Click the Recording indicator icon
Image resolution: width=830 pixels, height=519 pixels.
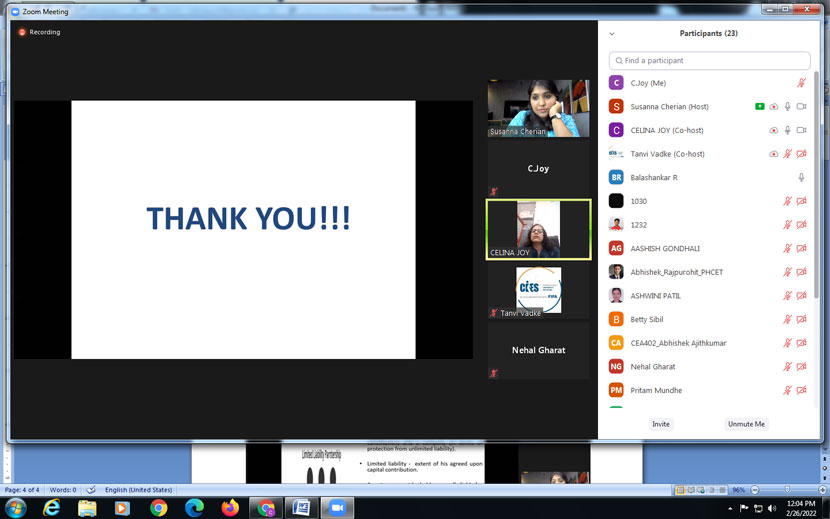point(22,32)
